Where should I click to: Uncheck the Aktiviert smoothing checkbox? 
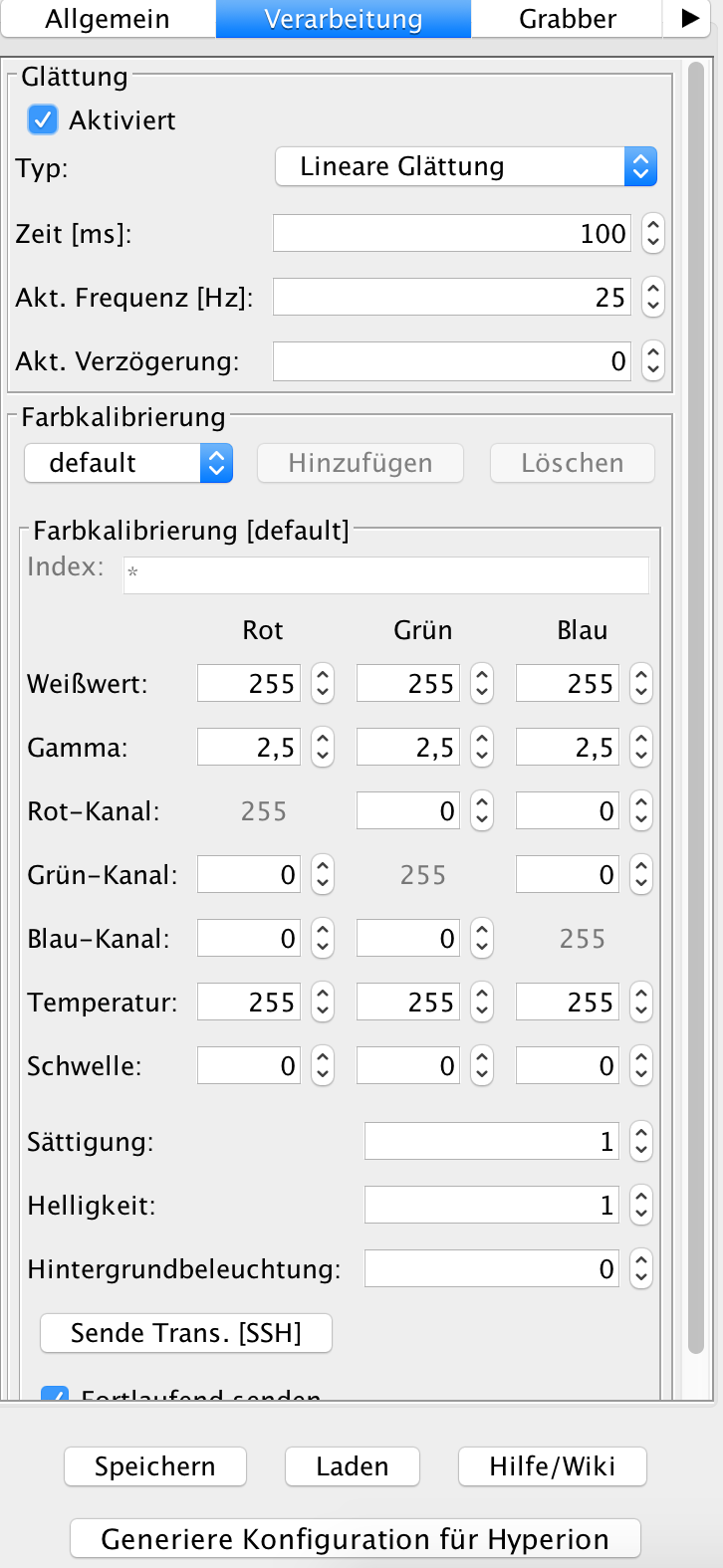(43, 120)
